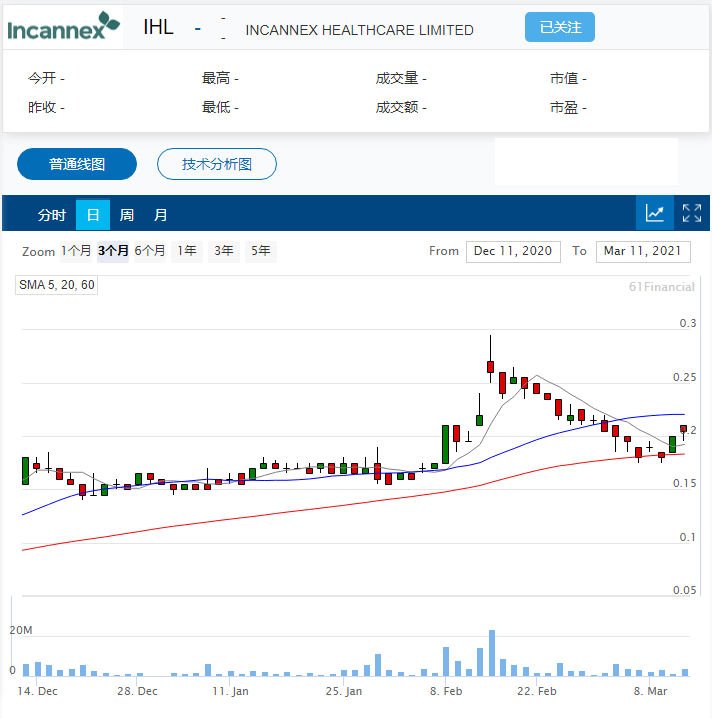
Task: Select the 普通线图 chart mode
Action: pos(77,164)
